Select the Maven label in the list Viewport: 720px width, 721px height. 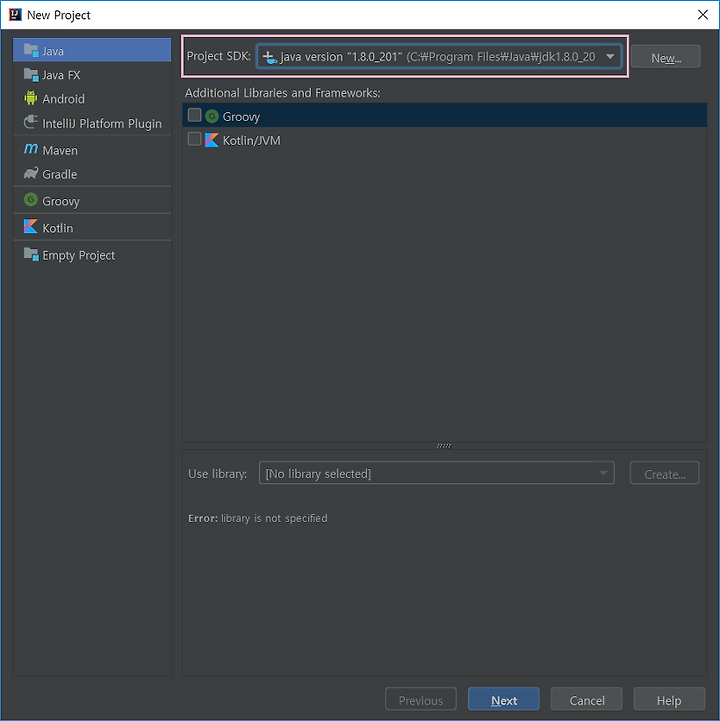point(60,150)
